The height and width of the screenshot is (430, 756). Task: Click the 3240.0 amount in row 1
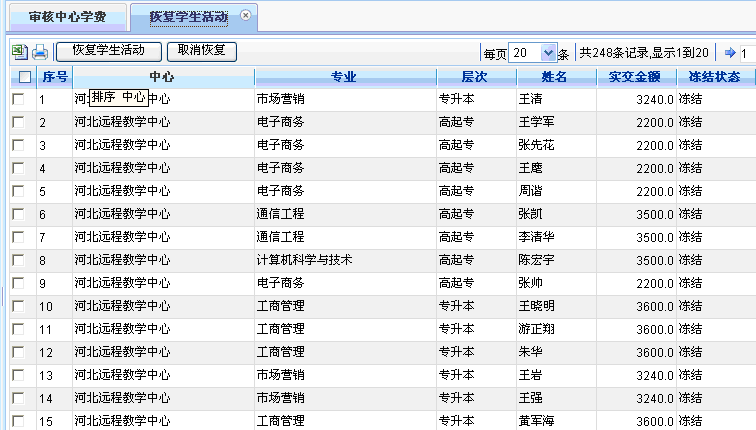tap(655, 100)
